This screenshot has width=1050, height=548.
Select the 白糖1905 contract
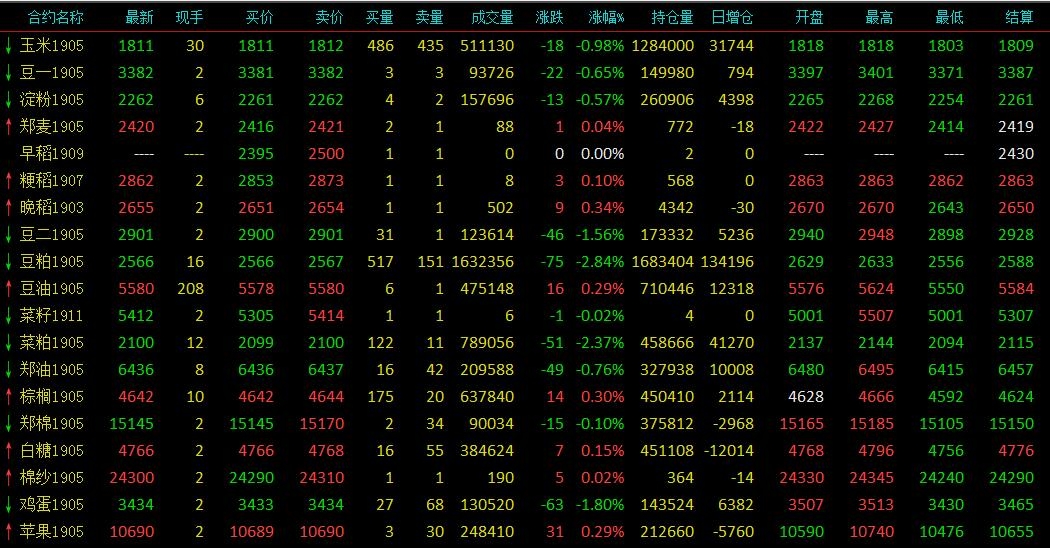[x=52, y=451]
